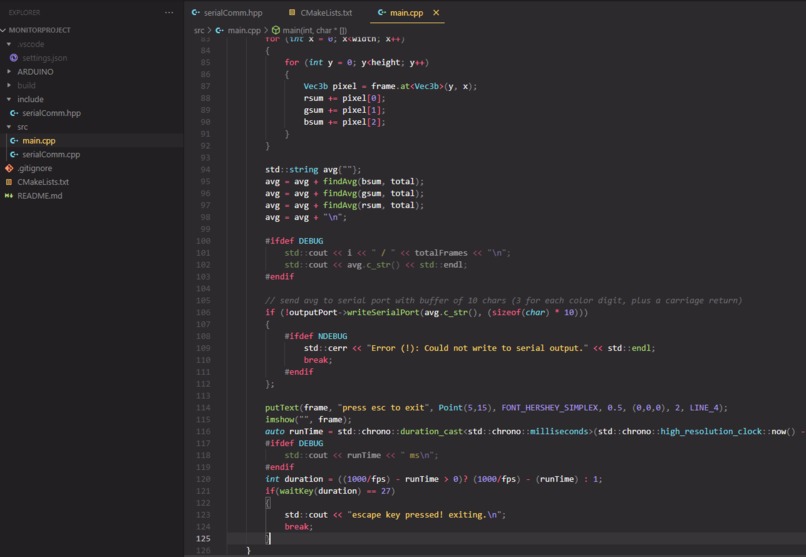
Task: Click the "std::string avg" declaration on line 94
Action: (301, 170)
